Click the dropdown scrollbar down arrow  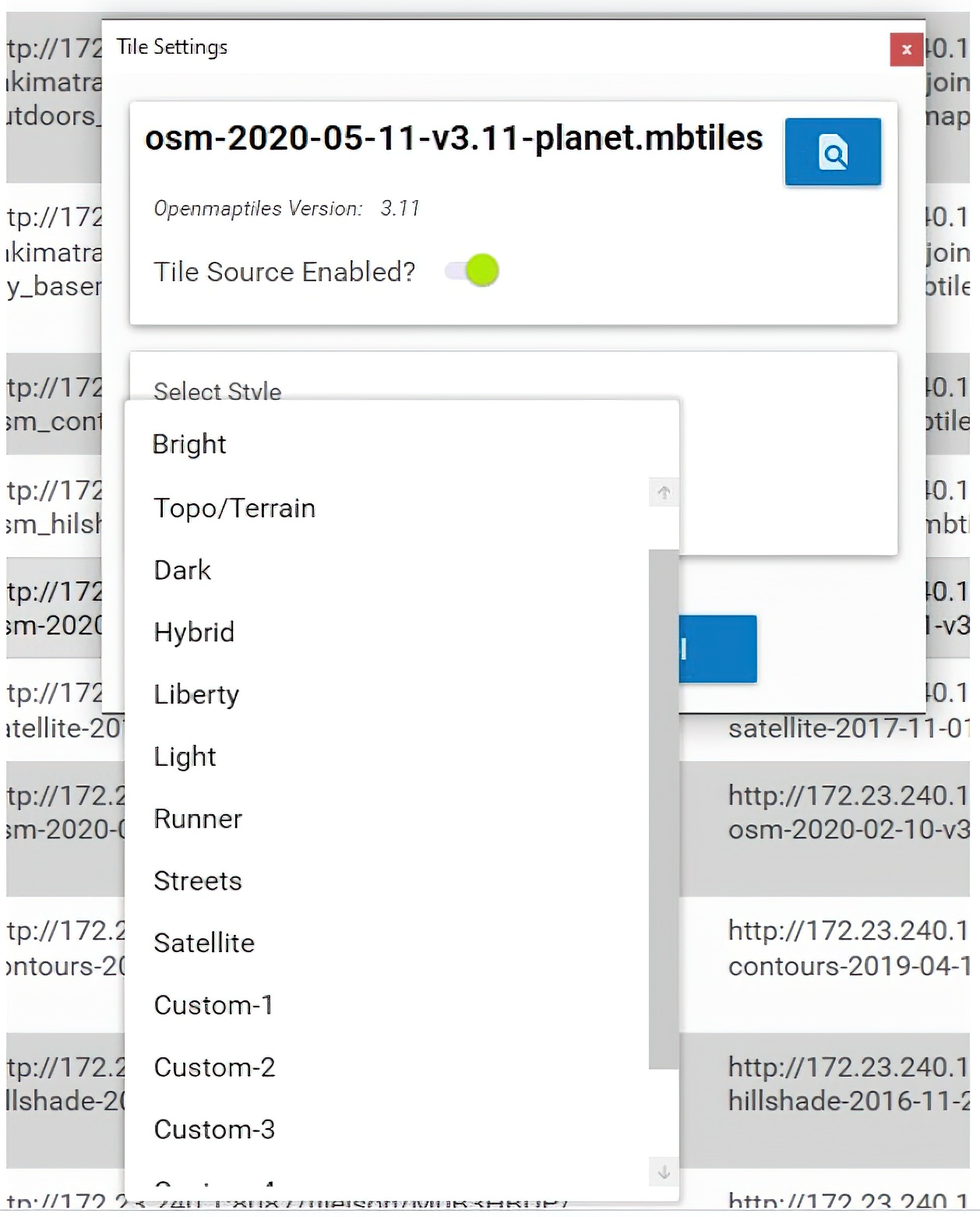coord(664,1172)
